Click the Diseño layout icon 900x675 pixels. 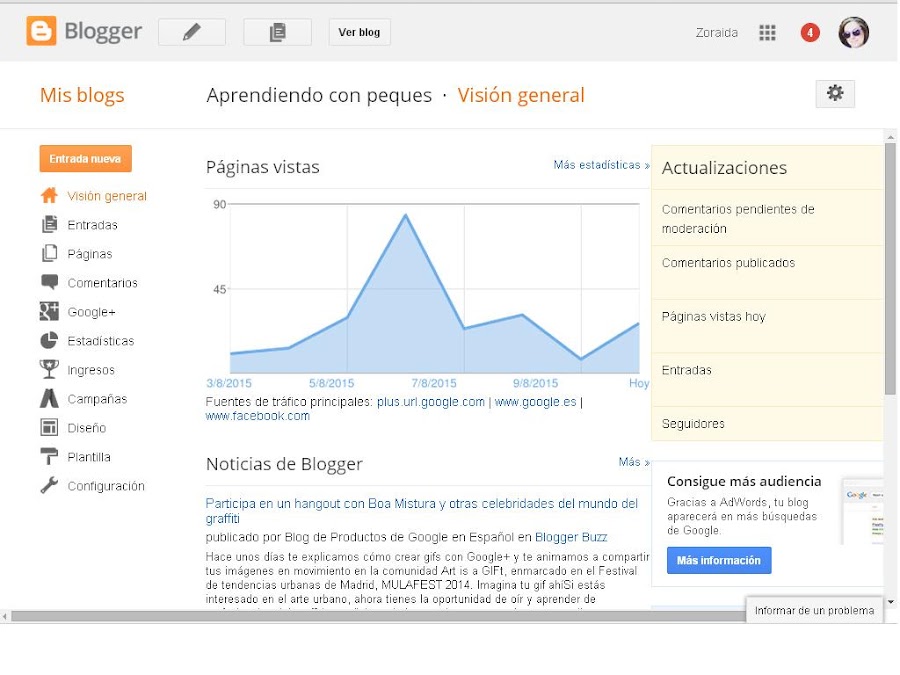click(x=49, y=428)
